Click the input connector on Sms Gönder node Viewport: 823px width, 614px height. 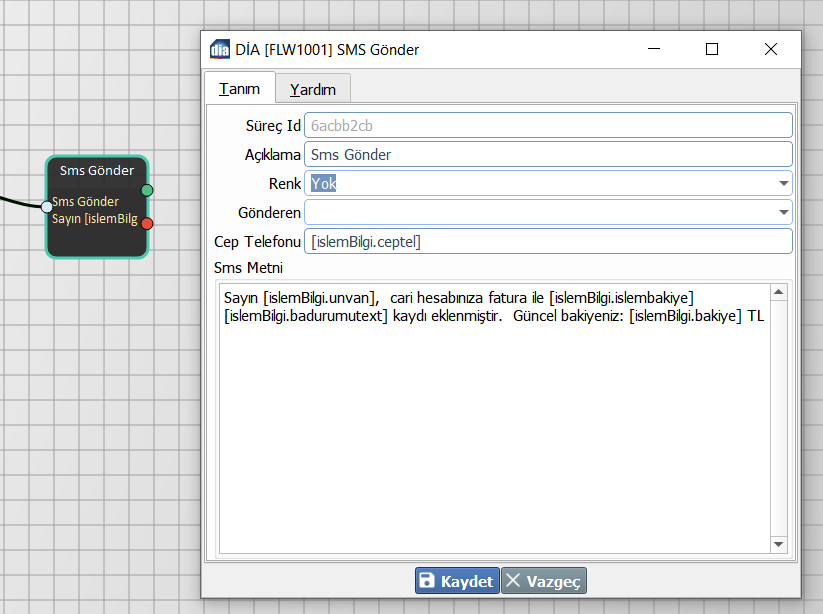pos(46,207)
